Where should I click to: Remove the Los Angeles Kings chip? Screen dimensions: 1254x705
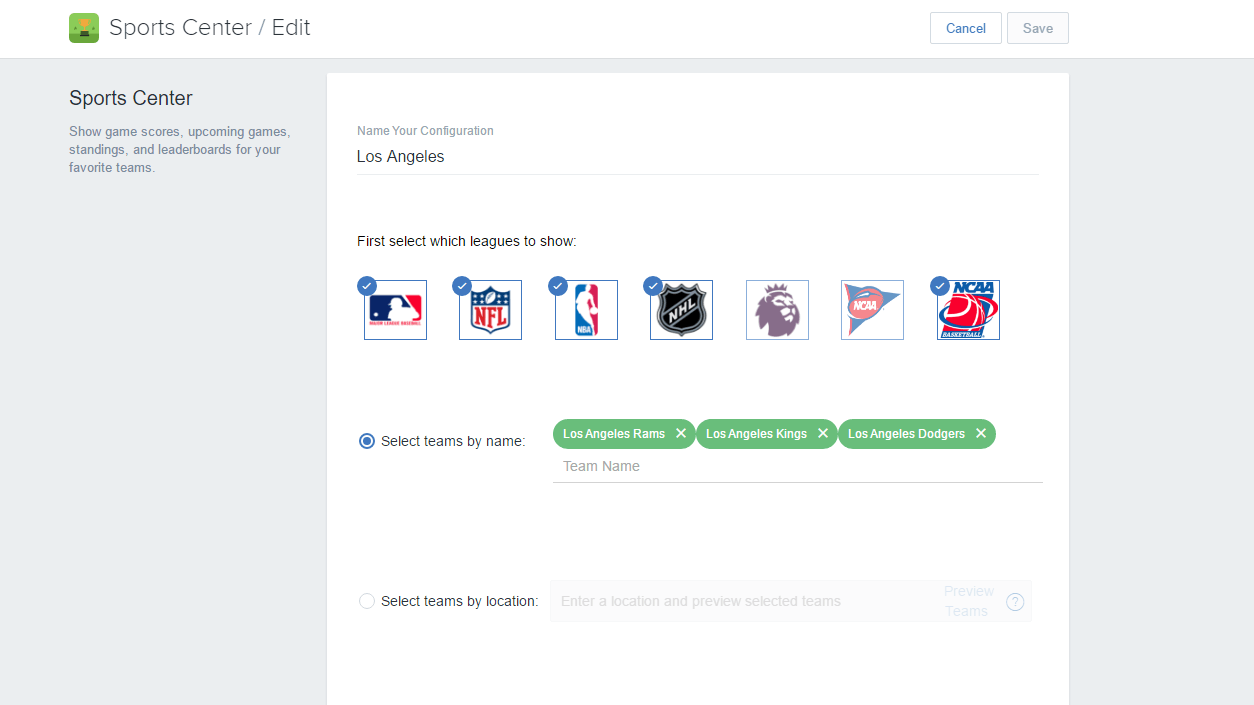pyautogui.click(x=823, y=434)
